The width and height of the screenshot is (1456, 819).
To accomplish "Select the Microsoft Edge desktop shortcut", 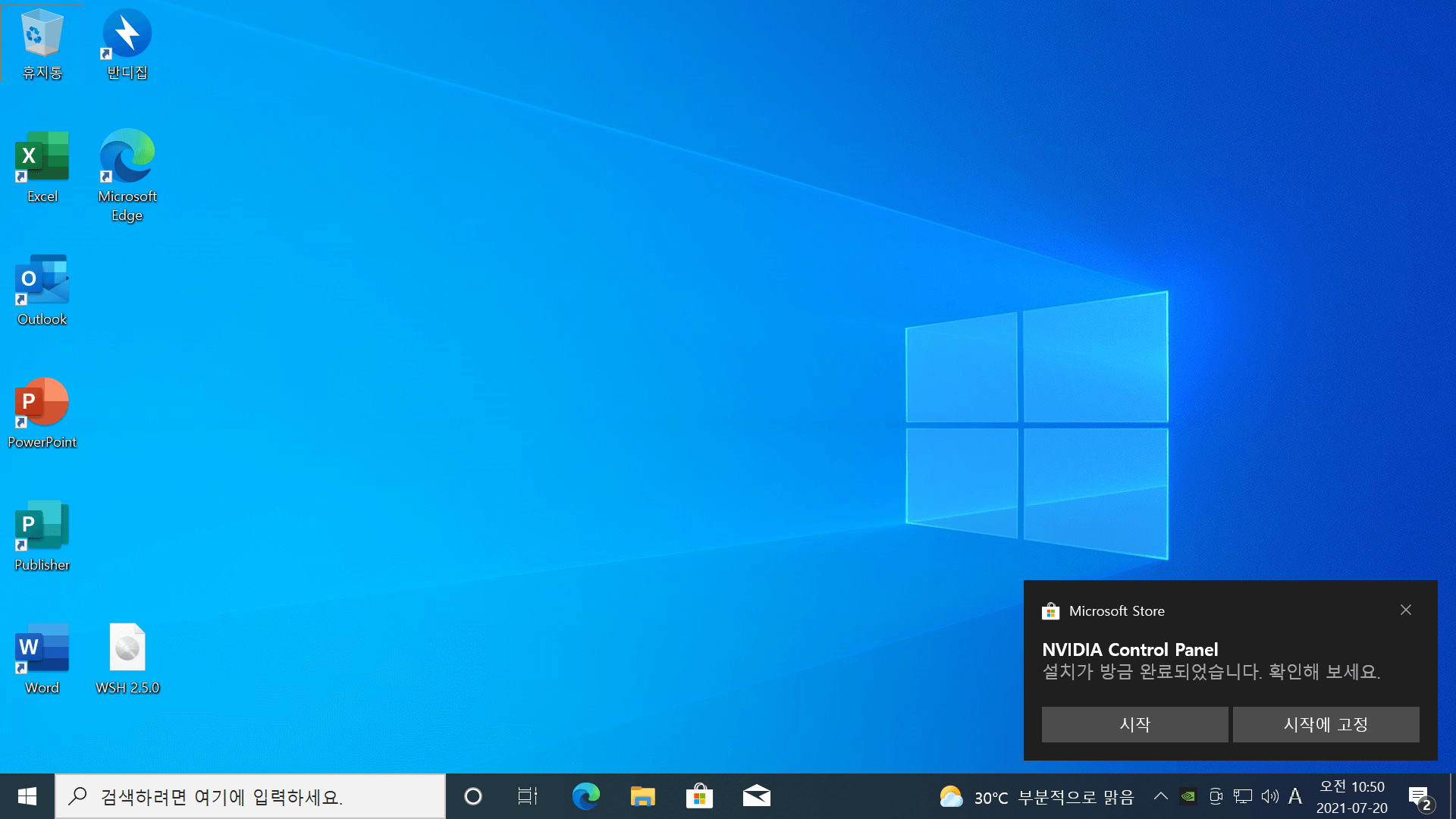I will pyautogui.click(x=127, y=176).
